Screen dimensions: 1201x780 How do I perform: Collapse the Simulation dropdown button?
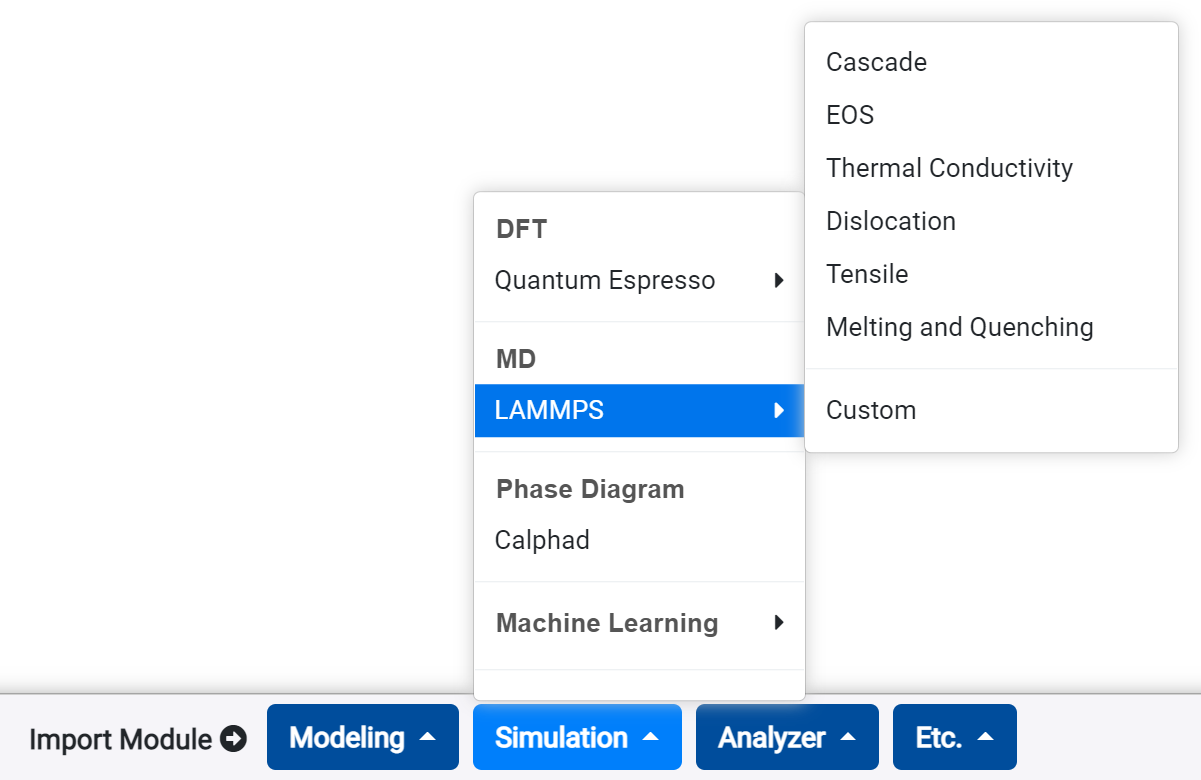coord(577,738)
